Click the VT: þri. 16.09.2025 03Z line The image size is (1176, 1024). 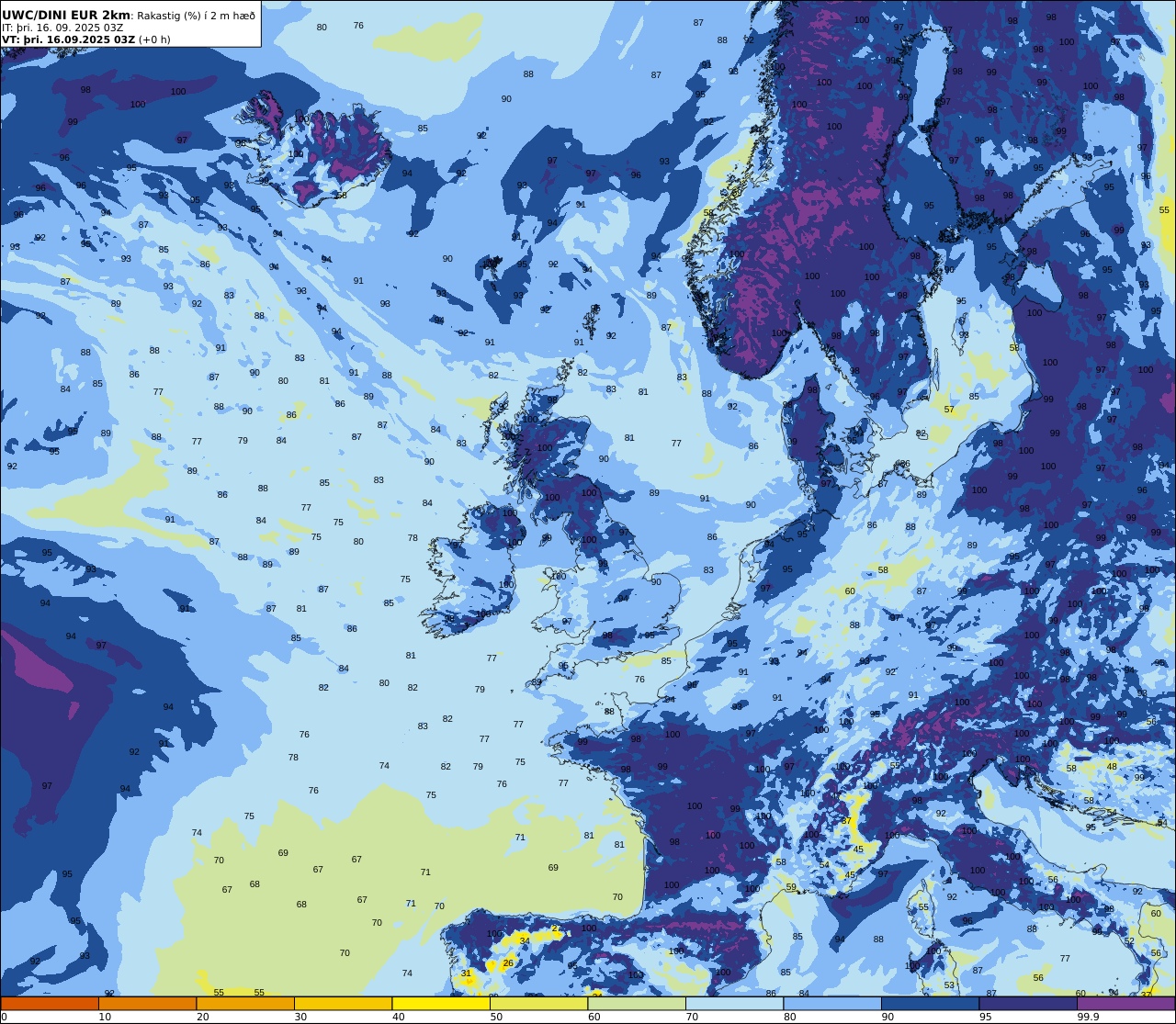click(68, 39)
